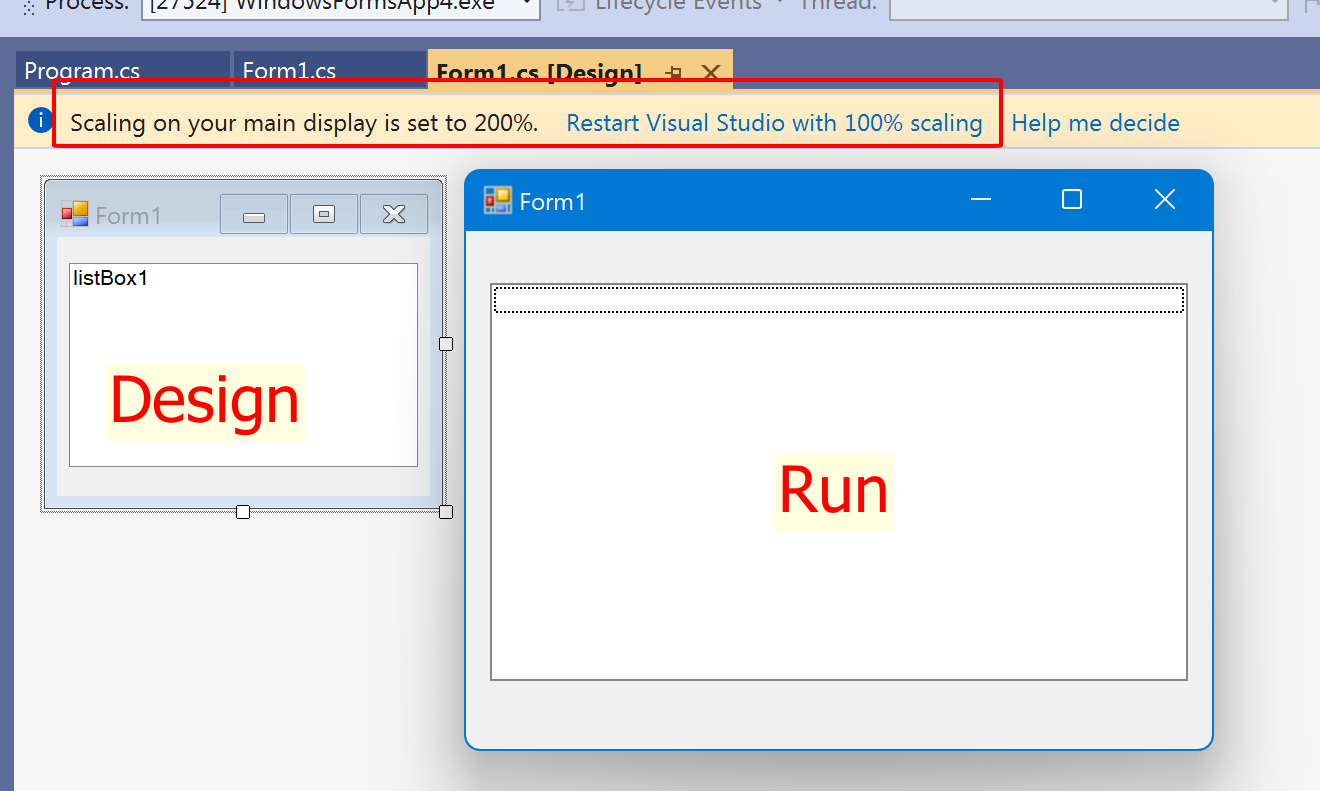
Task: Open the Process dropdown
Action: pyautogui.click(x=527, y=4)
